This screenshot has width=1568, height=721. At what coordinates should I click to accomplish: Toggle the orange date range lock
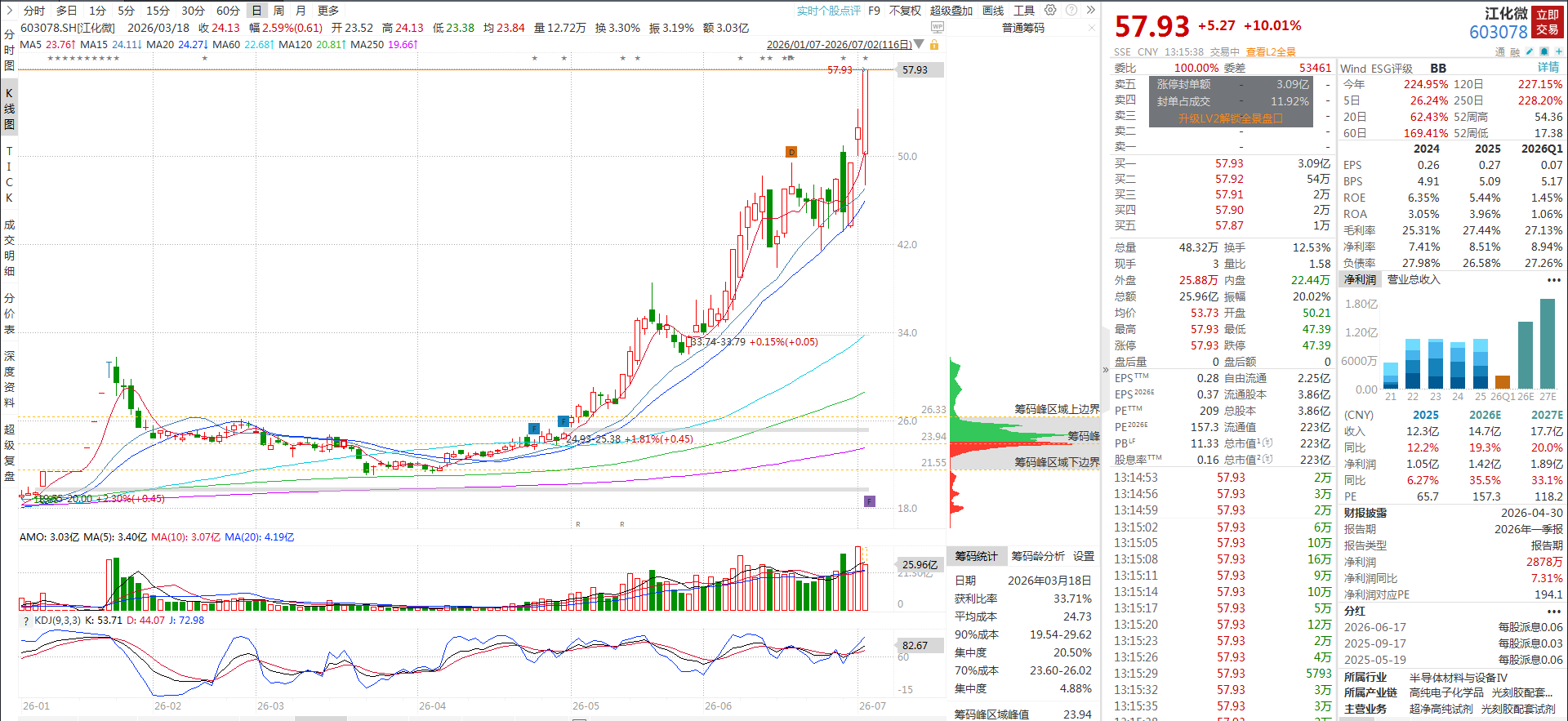click(x=934, y=44)
